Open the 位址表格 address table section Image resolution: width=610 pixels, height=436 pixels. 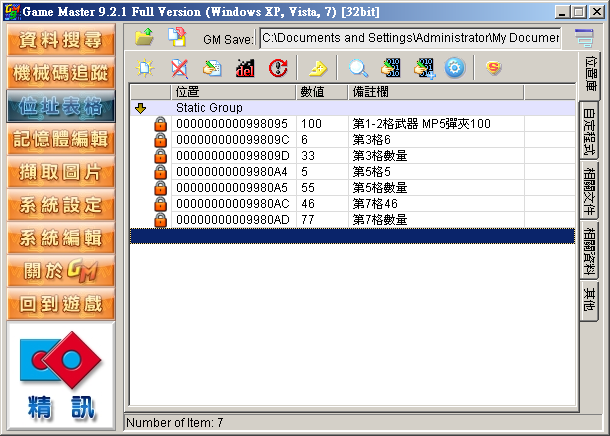(61, 106)
